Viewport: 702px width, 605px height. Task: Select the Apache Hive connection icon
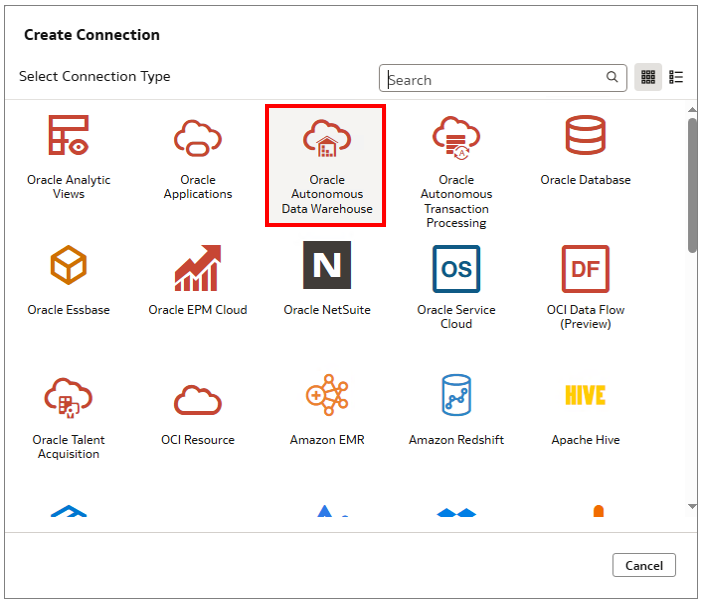pyautogui.click(x=585, y=395)
